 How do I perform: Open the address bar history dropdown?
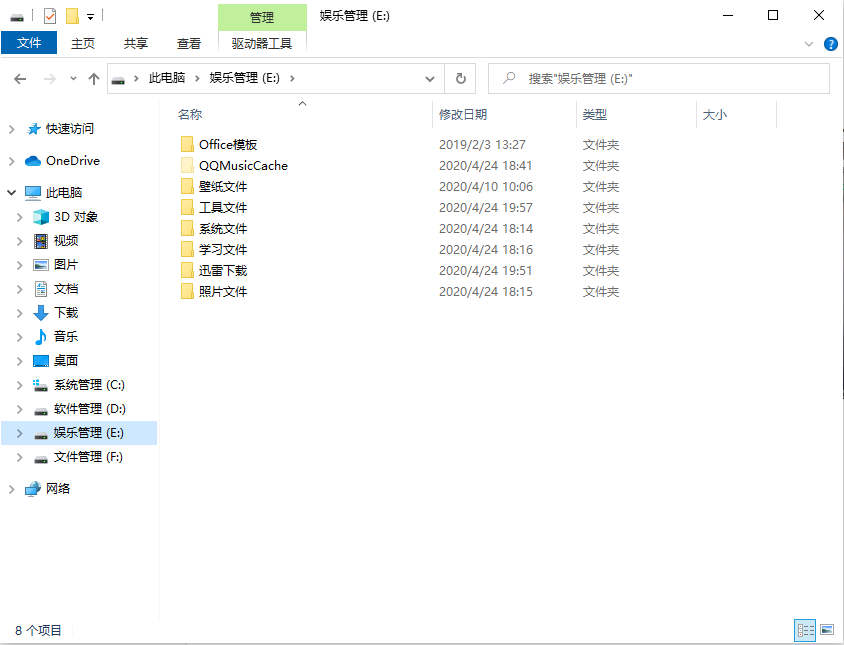pyautogui.click(x=430, y=79)
